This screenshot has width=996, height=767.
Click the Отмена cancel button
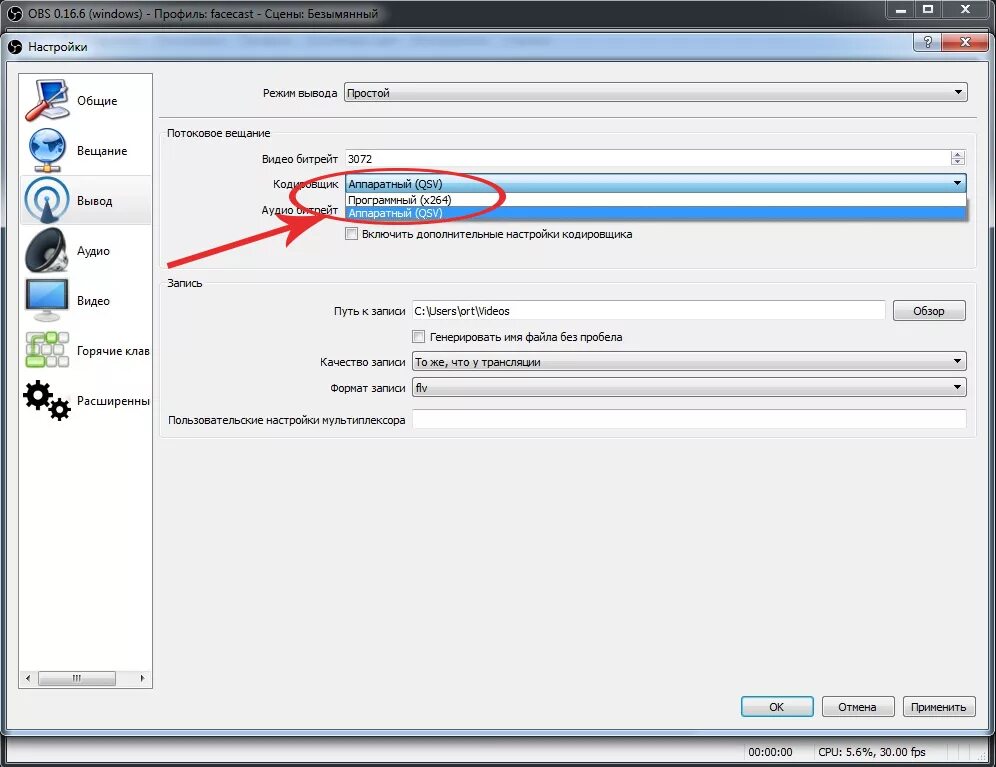point(858,707)
